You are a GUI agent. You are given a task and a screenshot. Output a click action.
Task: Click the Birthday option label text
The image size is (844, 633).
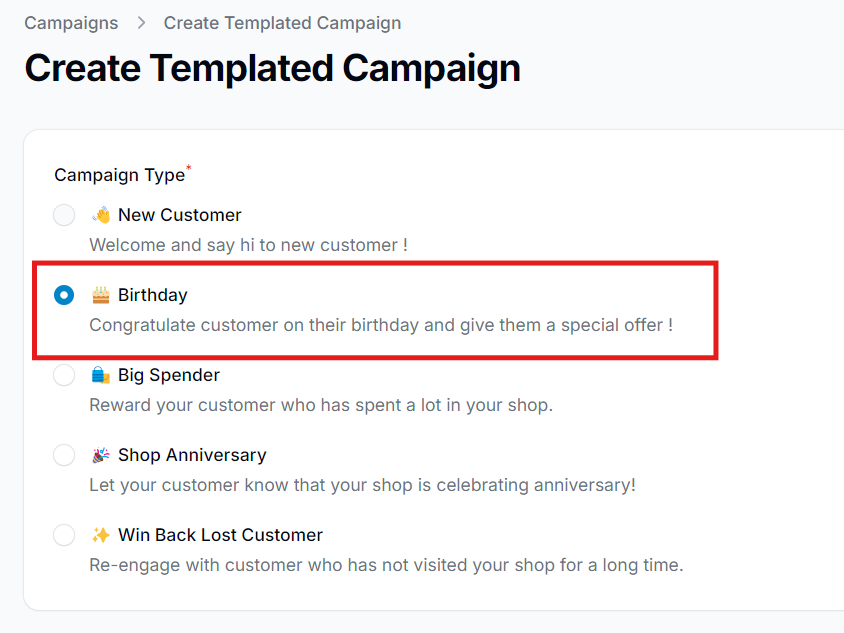[151, 294]
